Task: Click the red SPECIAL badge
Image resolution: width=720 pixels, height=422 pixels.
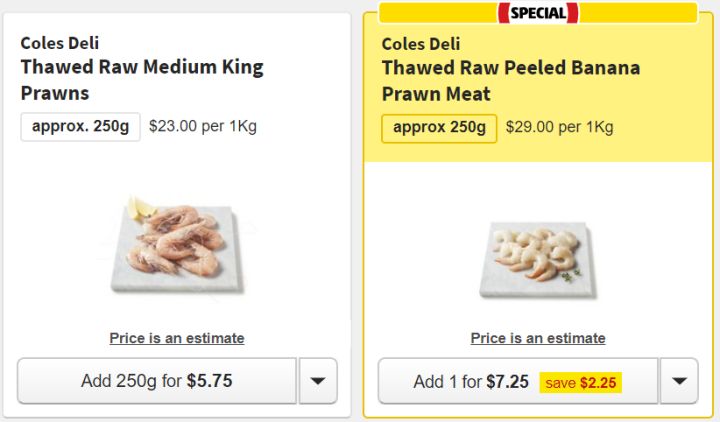Action: click(x=538, y=13)
